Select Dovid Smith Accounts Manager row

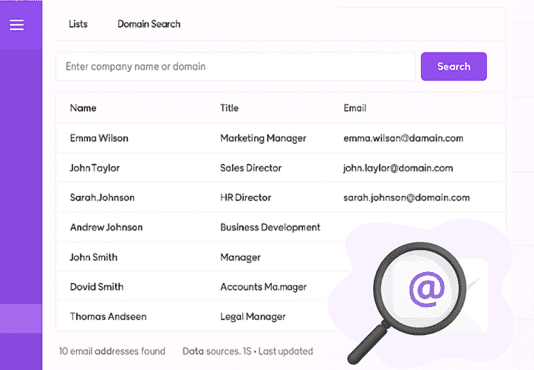281,287
